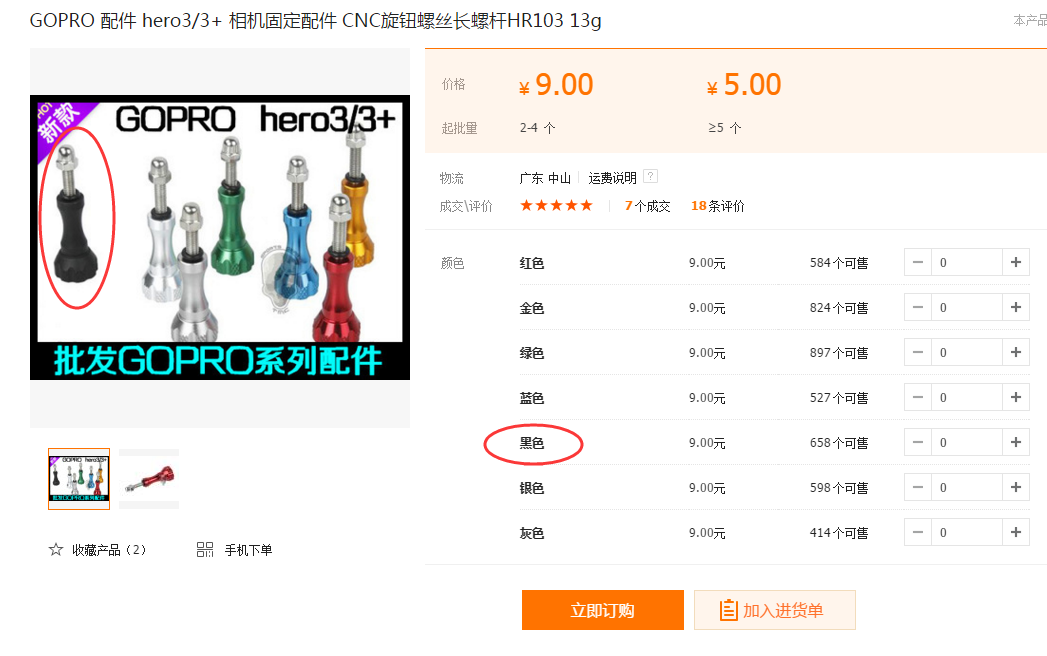The image size is (1047, 656).
Task: Click the 红色 quantity input field
Action: coord(967,263)
